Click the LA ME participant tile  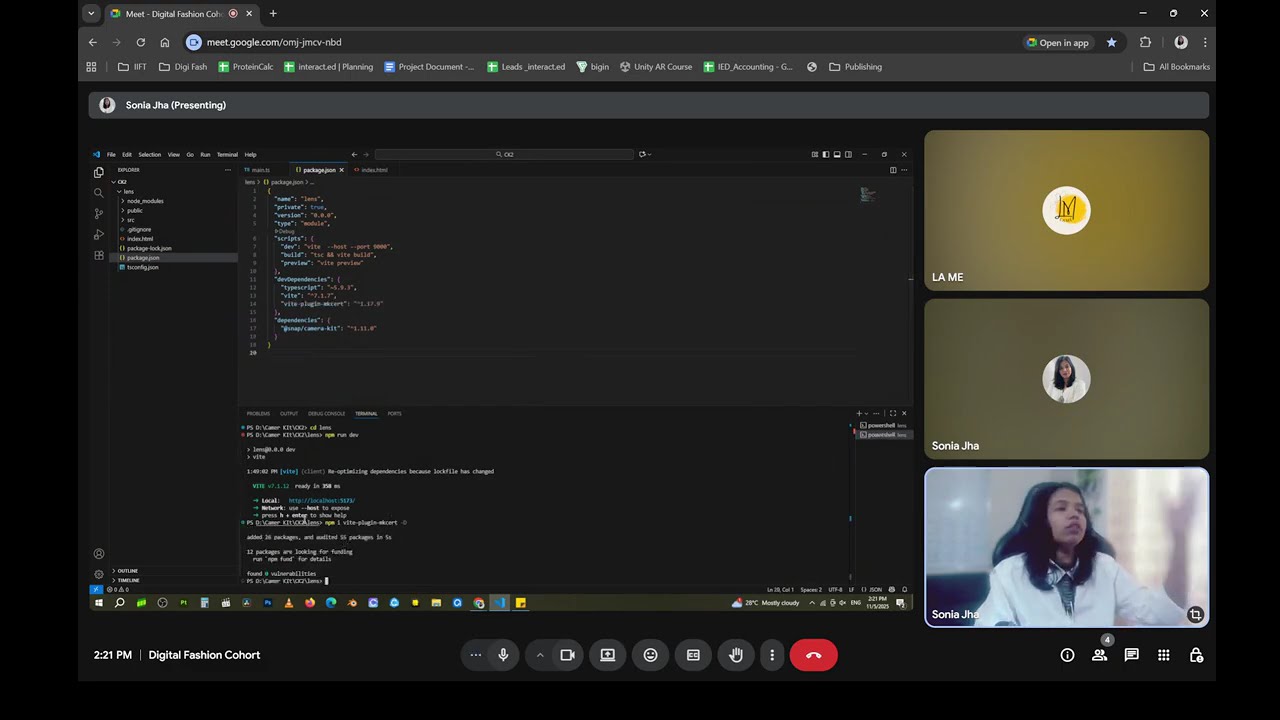coord(1066,210)
